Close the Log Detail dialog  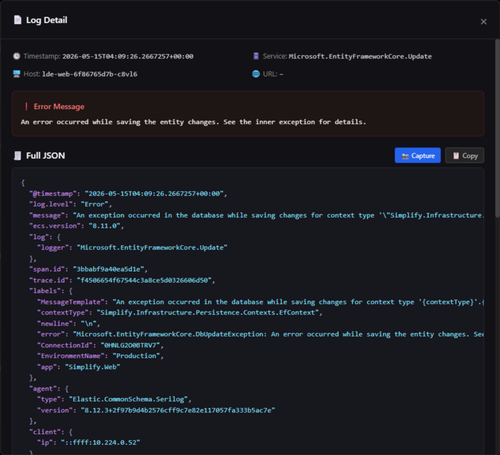[483, 22]
